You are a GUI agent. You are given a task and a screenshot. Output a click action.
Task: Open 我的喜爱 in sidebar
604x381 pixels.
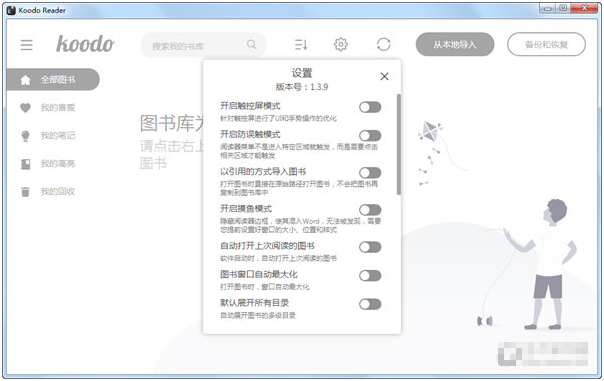(58, 108)
